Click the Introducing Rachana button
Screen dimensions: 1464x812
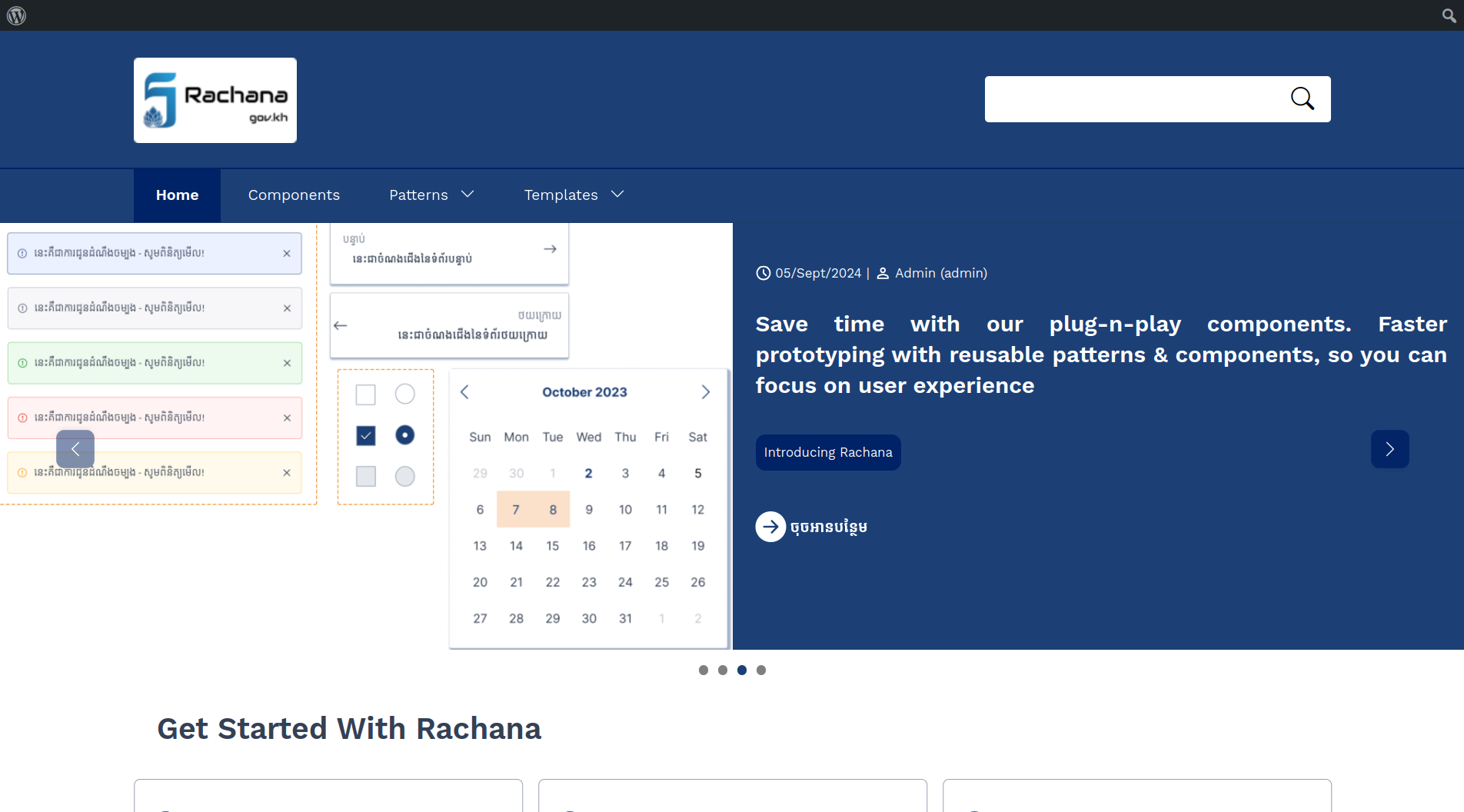pos(828,452)
